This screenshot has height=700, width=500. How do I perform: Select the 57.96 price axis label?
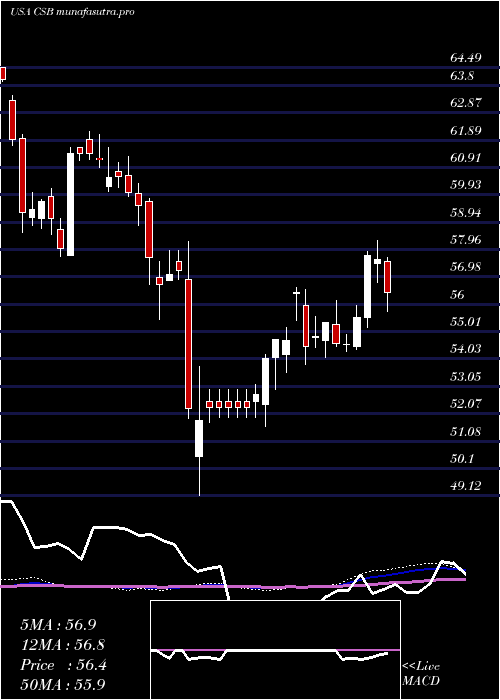pyautogui.click(x=466, y=240)
